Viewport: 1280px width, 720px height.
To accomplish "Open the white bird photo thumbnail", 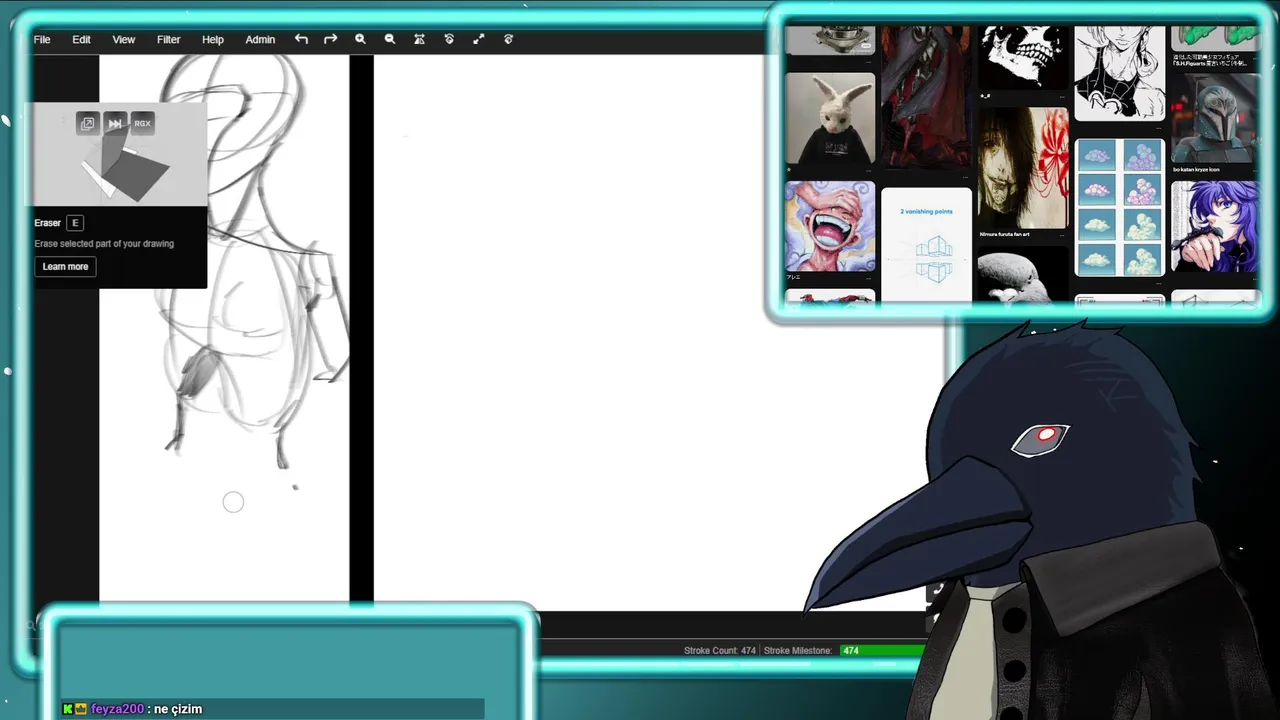I will point(1022,276).
